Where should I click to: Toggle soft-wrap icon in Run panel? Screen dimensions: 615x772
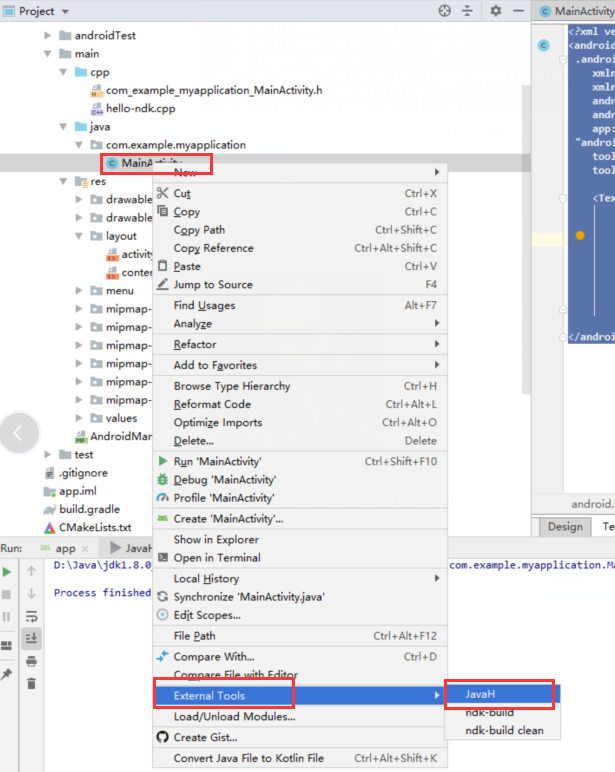[32, 616]
